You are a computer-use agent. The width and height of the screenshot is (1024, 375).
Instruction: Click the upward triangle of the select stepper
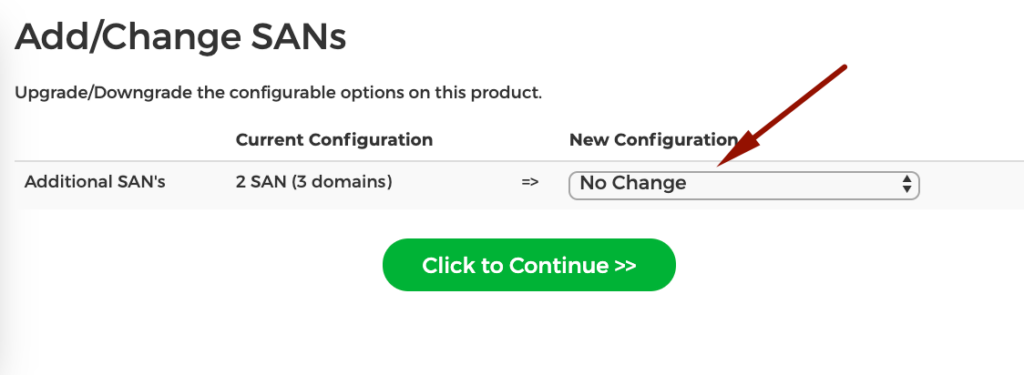pyautogui.click(x=906, y=178)
